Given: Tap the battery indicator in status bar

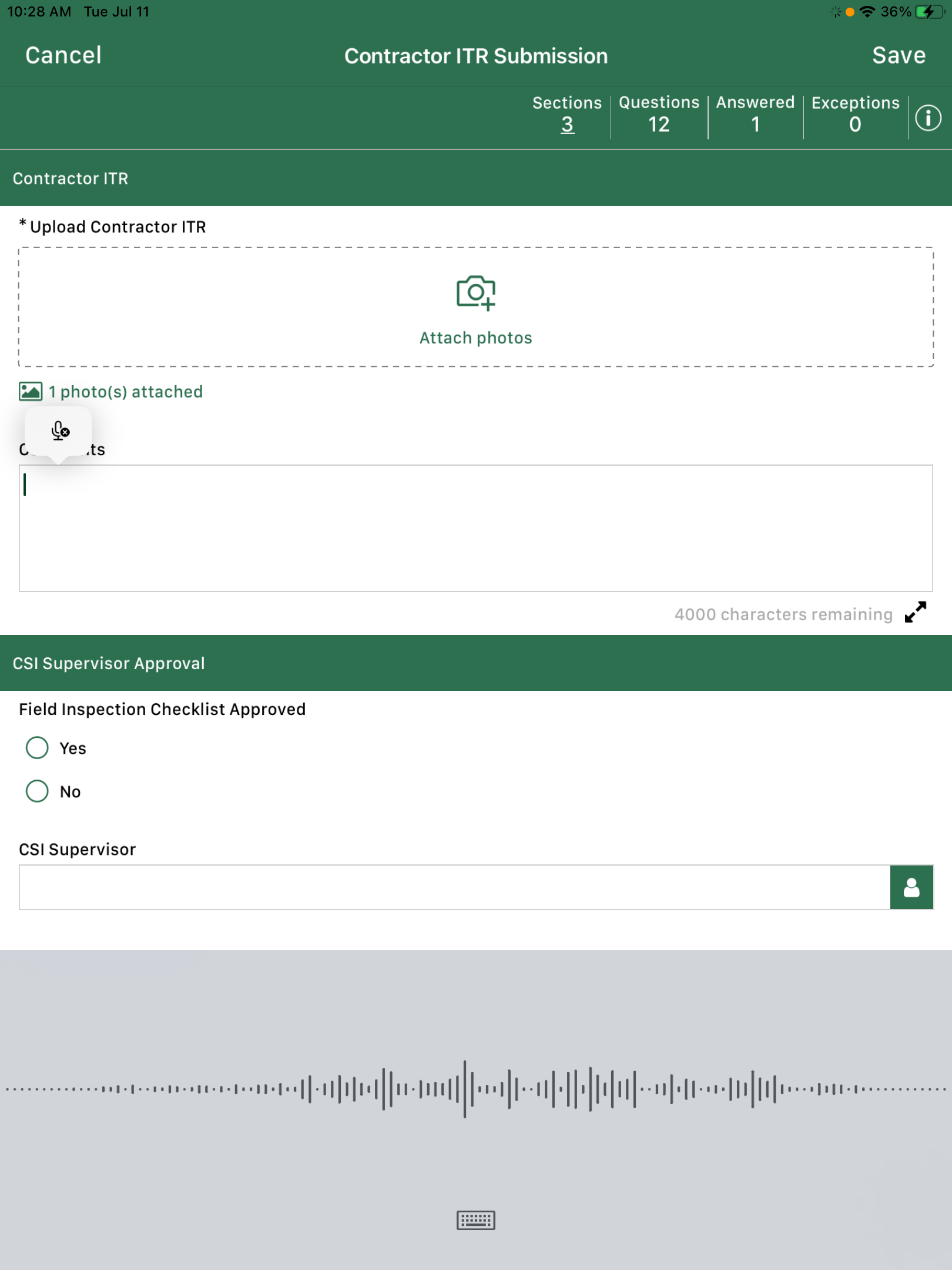Looking at the screenshot, I should coord(930,12).
